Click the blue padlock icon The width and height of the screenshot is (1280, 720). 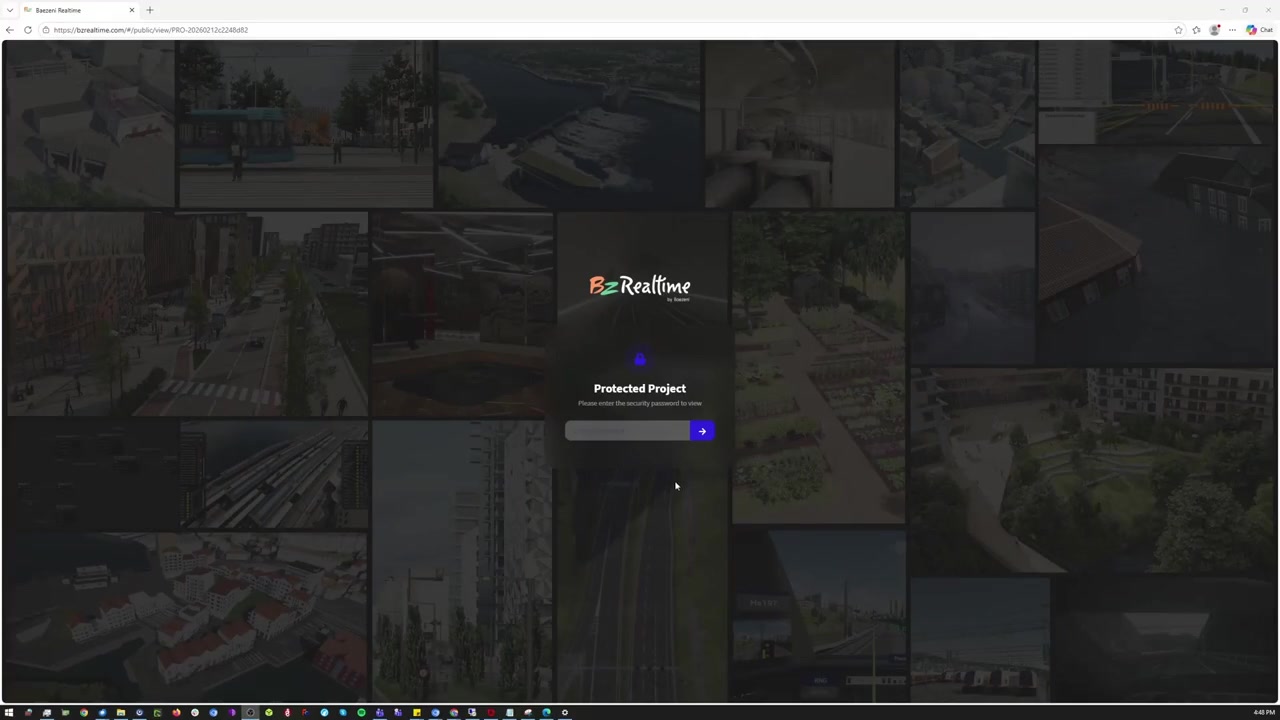(640, 360)
